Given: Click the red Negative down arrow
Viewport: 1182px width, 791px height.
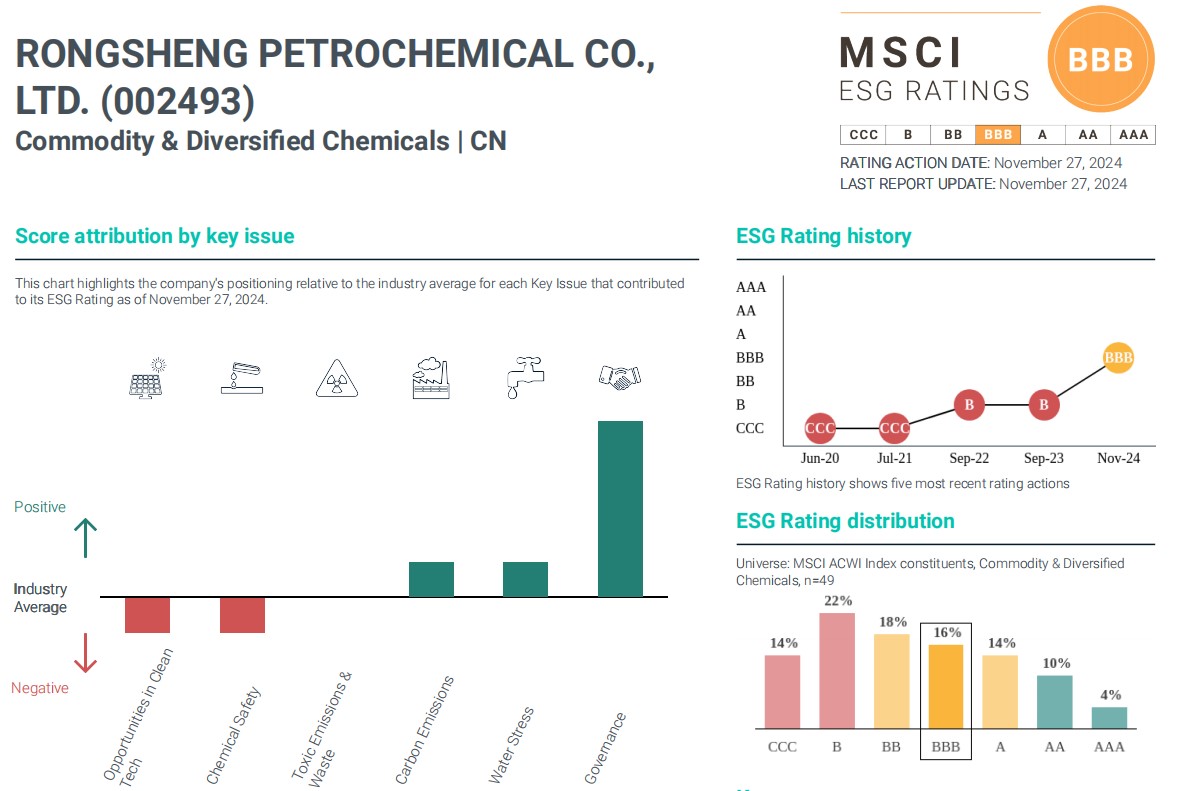Looking at the screenshot, I should [x=86, y=653].
